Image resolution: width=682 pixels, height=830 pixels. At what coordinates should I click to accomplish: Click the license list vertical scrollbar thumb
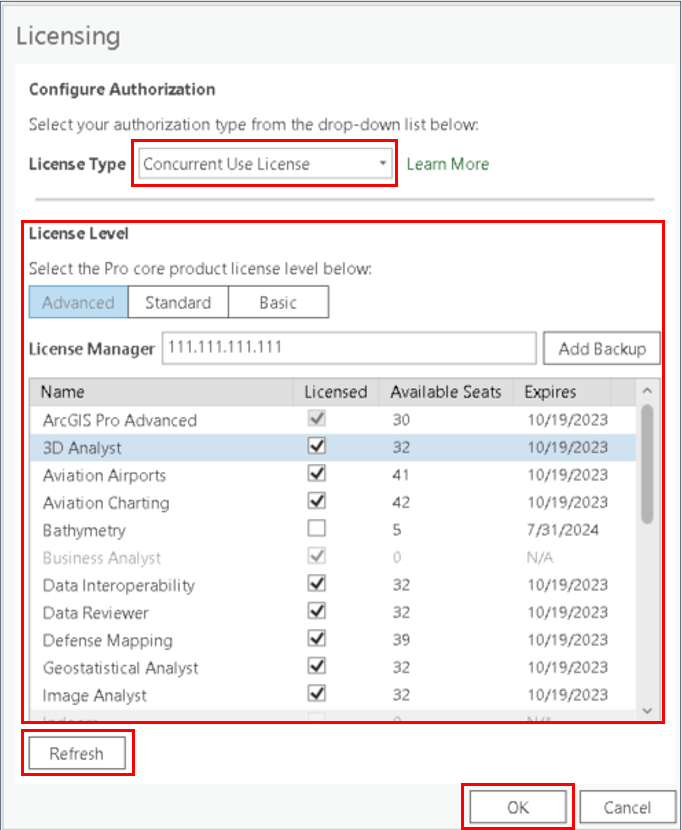647,464
